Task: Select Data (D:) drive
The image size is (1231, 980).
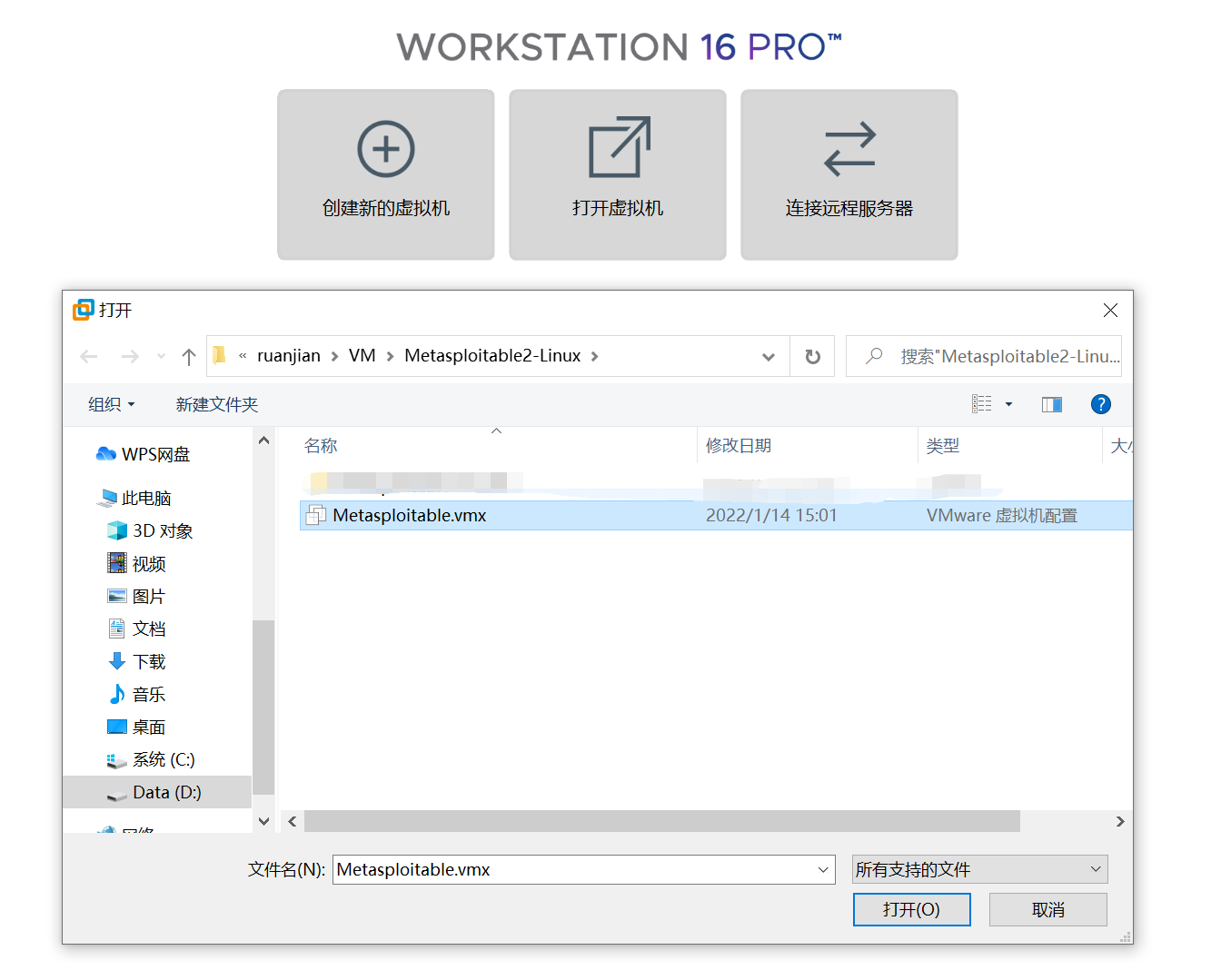Action: 157,792
